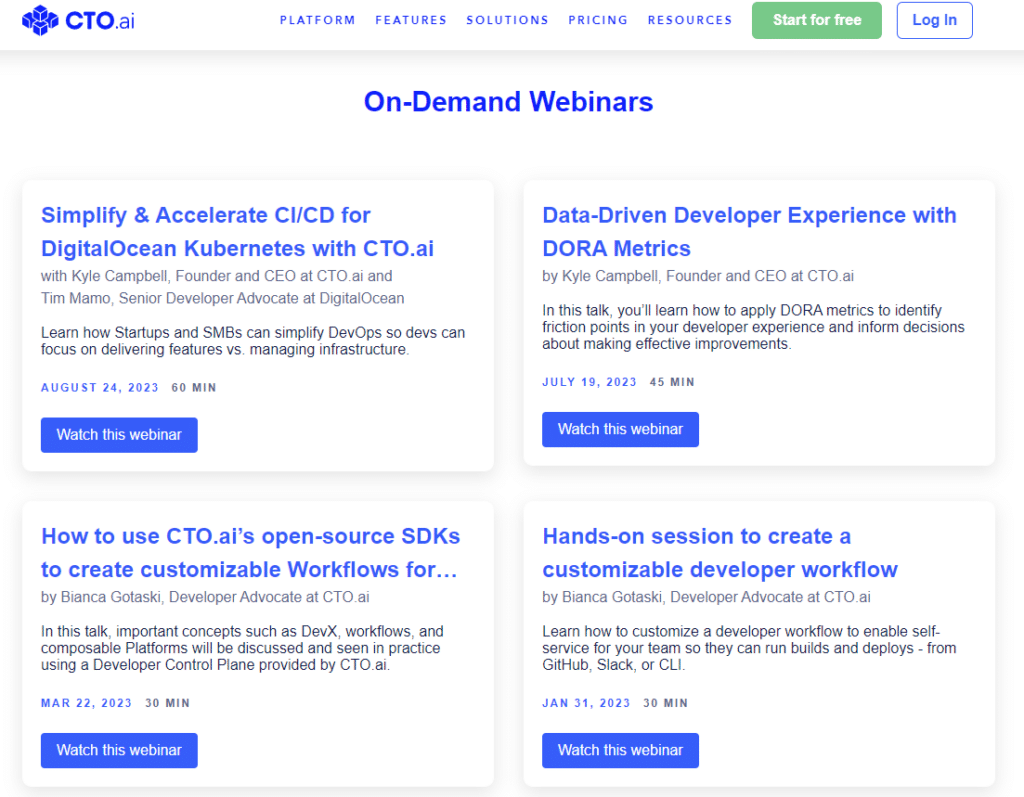The width and height of the screenshot is (1024, 797).
Task: Watch the DORA Metrics webinar
Action: click(x=620, y=429)
